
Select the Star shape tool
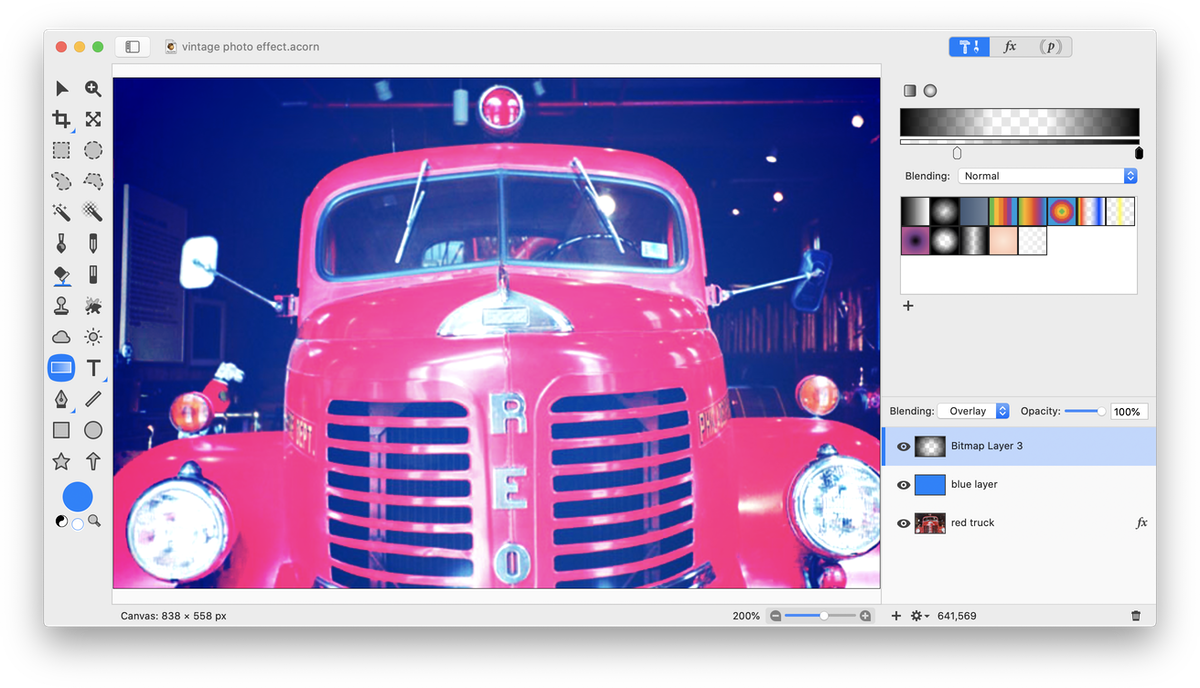click(x=62, y=461)
